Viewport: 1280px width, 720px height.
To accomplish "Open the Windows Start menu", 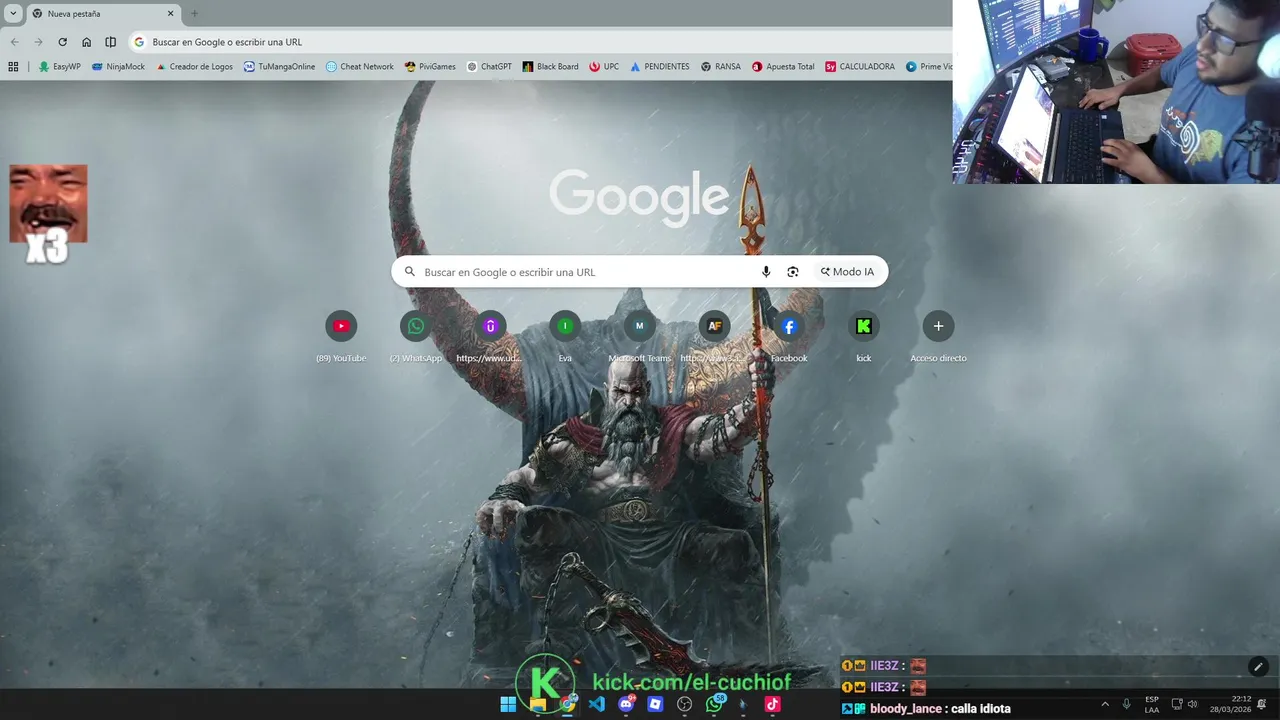I will [508, 704].
